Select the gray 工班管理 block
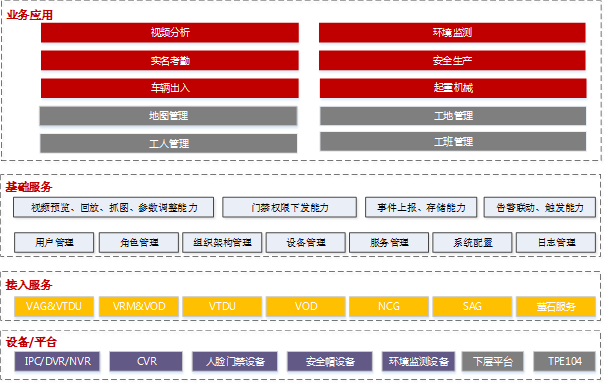Image resolution: width=606 pixels, height=385 pixels. click(x=453, y=141)
